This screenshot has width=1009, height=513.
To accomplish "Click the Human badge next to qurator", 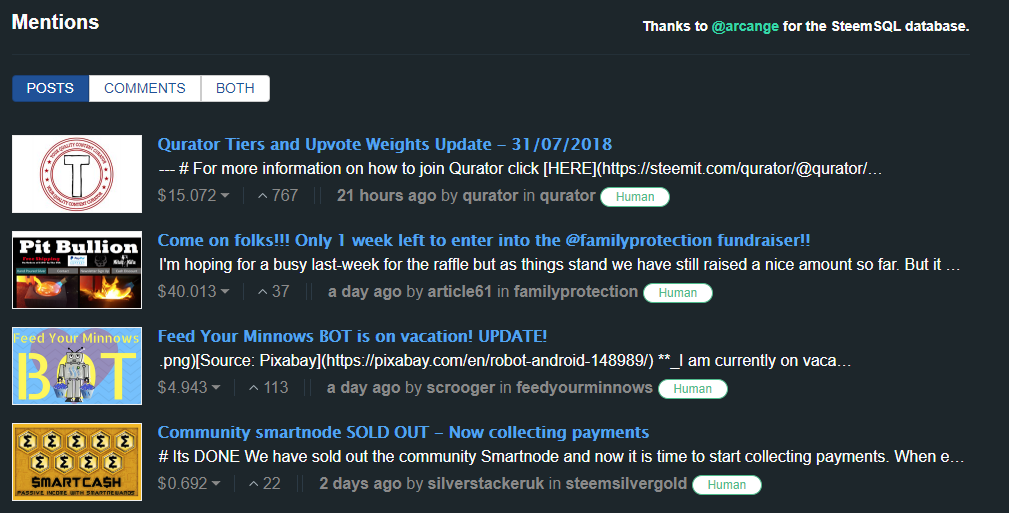I will (635, 197).
